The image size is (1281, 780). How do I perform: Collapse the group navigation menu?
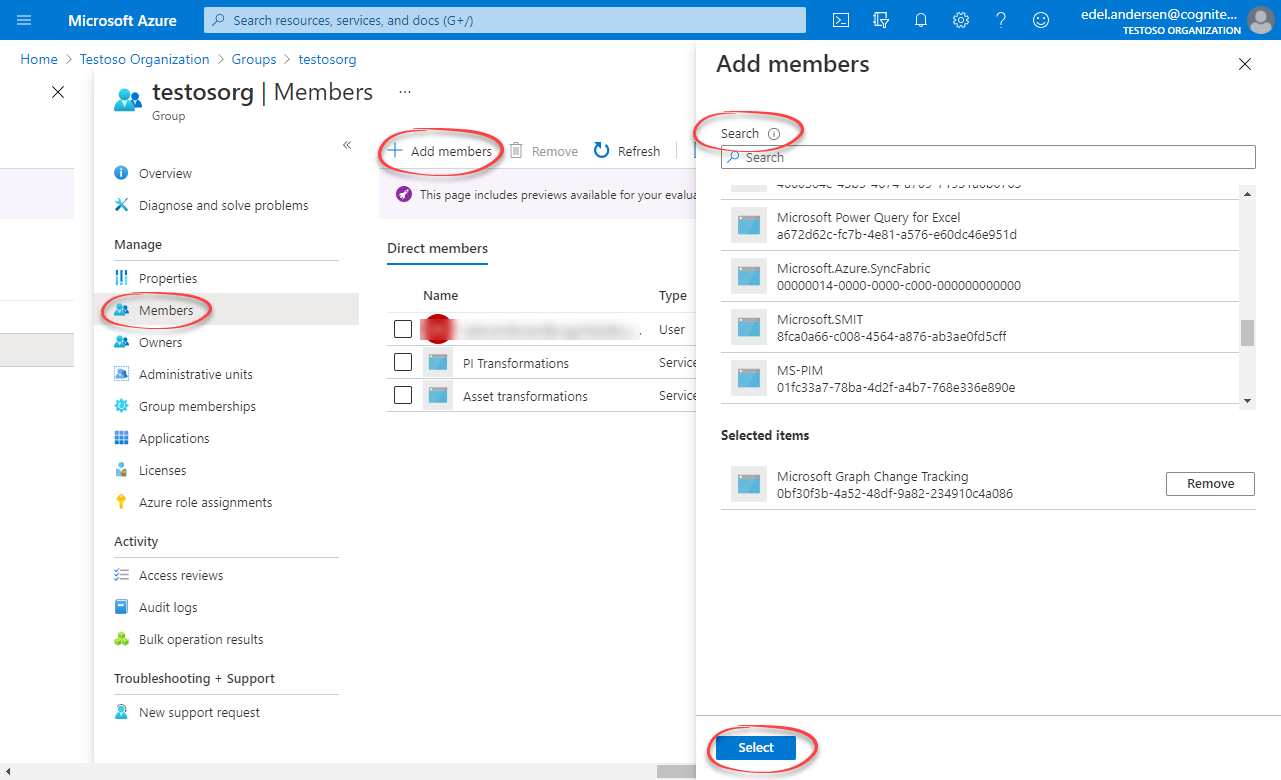(347, 145)
